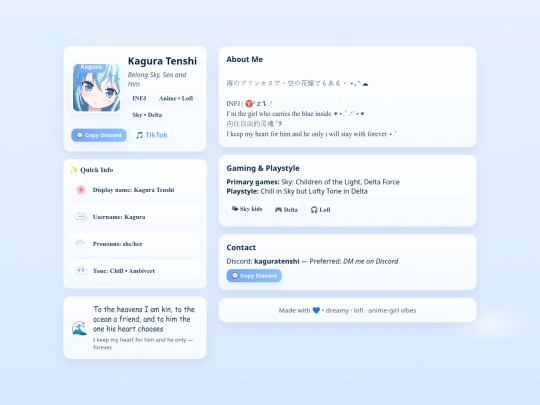Click the 'Made with' footer text
The width and height of the screenshot is (540, 405).
[347, 310]
